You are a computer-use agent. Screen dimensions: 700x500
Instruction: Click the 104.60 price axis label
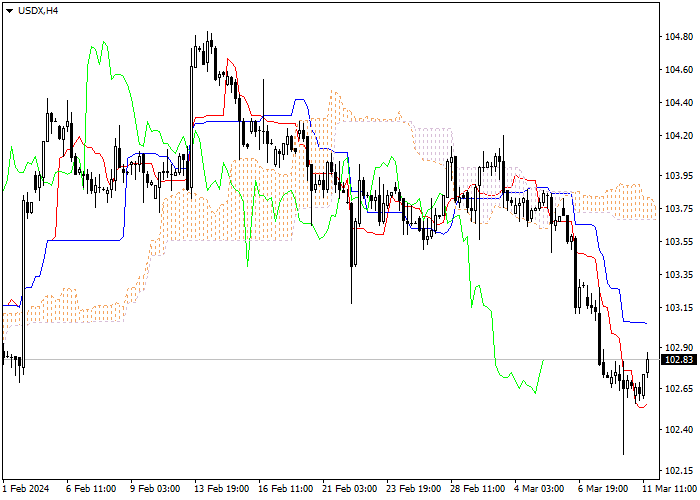679,70
